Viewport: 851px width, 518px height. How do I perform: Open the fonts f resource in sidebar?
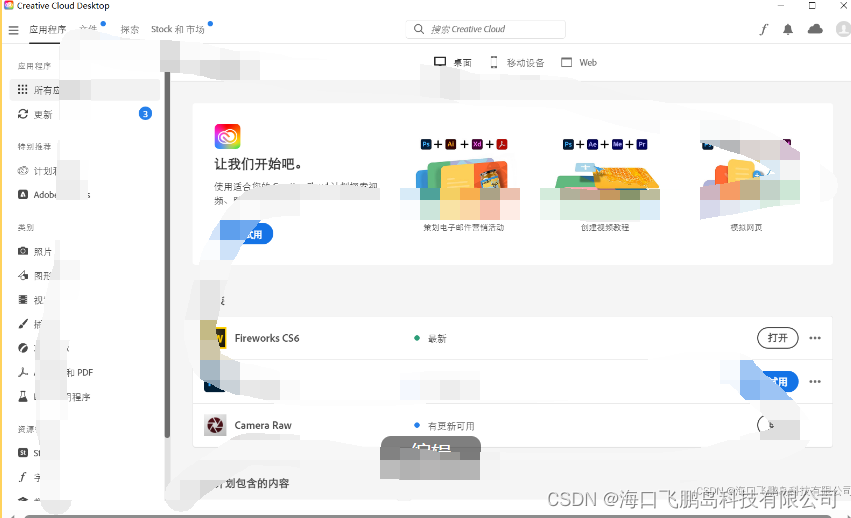point(23,477)
